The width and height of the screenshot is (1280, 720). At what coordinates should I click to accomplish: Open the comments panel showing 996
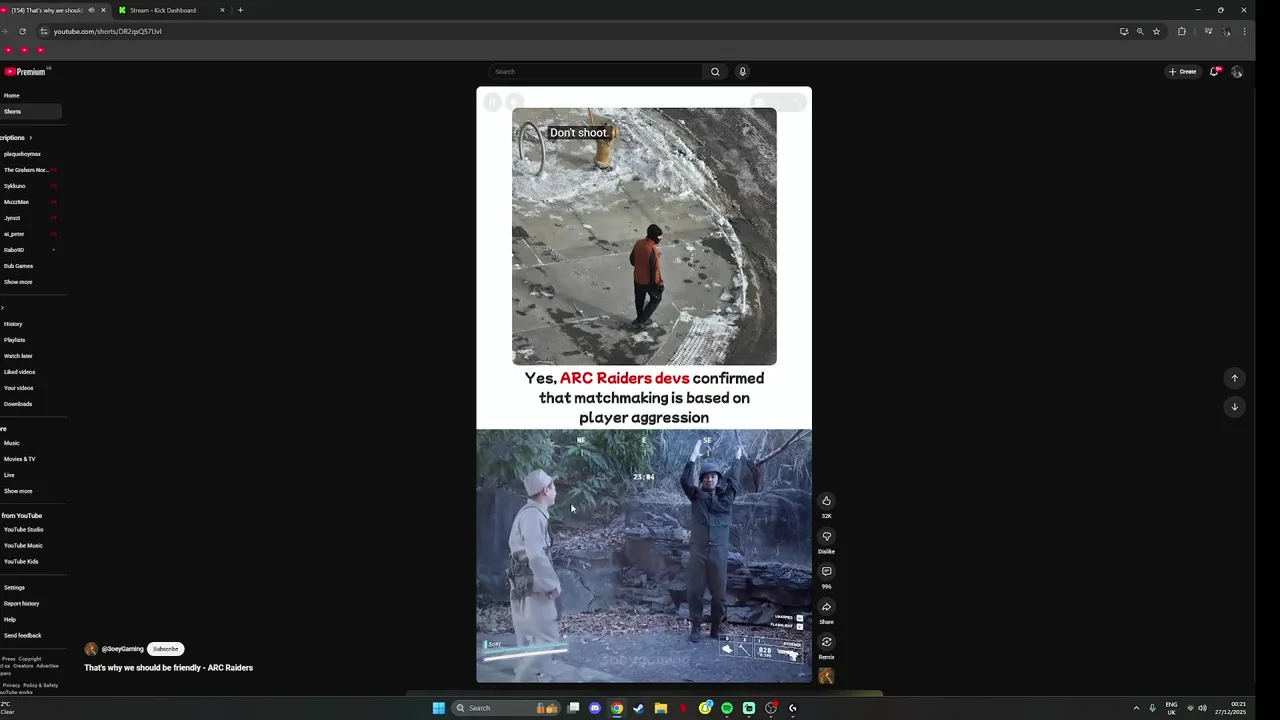pos(826,572)
